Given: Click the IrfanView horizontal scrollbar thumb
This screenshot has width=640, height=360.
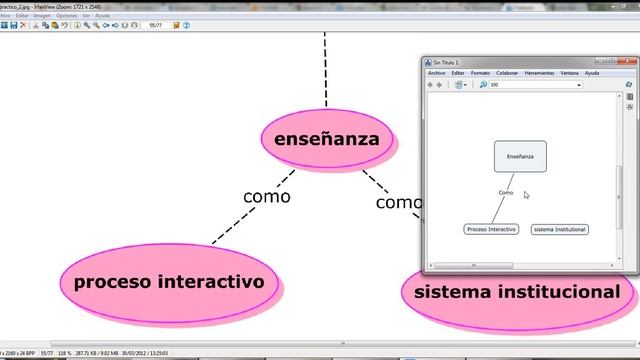Looking at the screenshot, I should 343,344.
